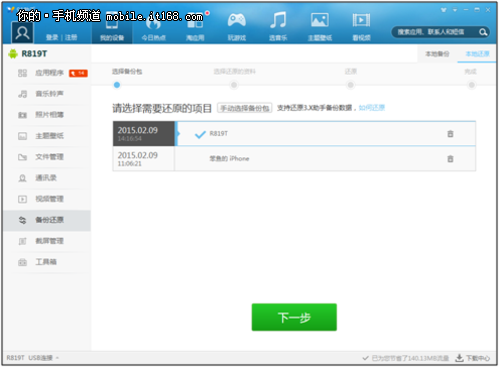Click the user avatar icon
This screenshot has height=367, width=500.
coord(22,32)
